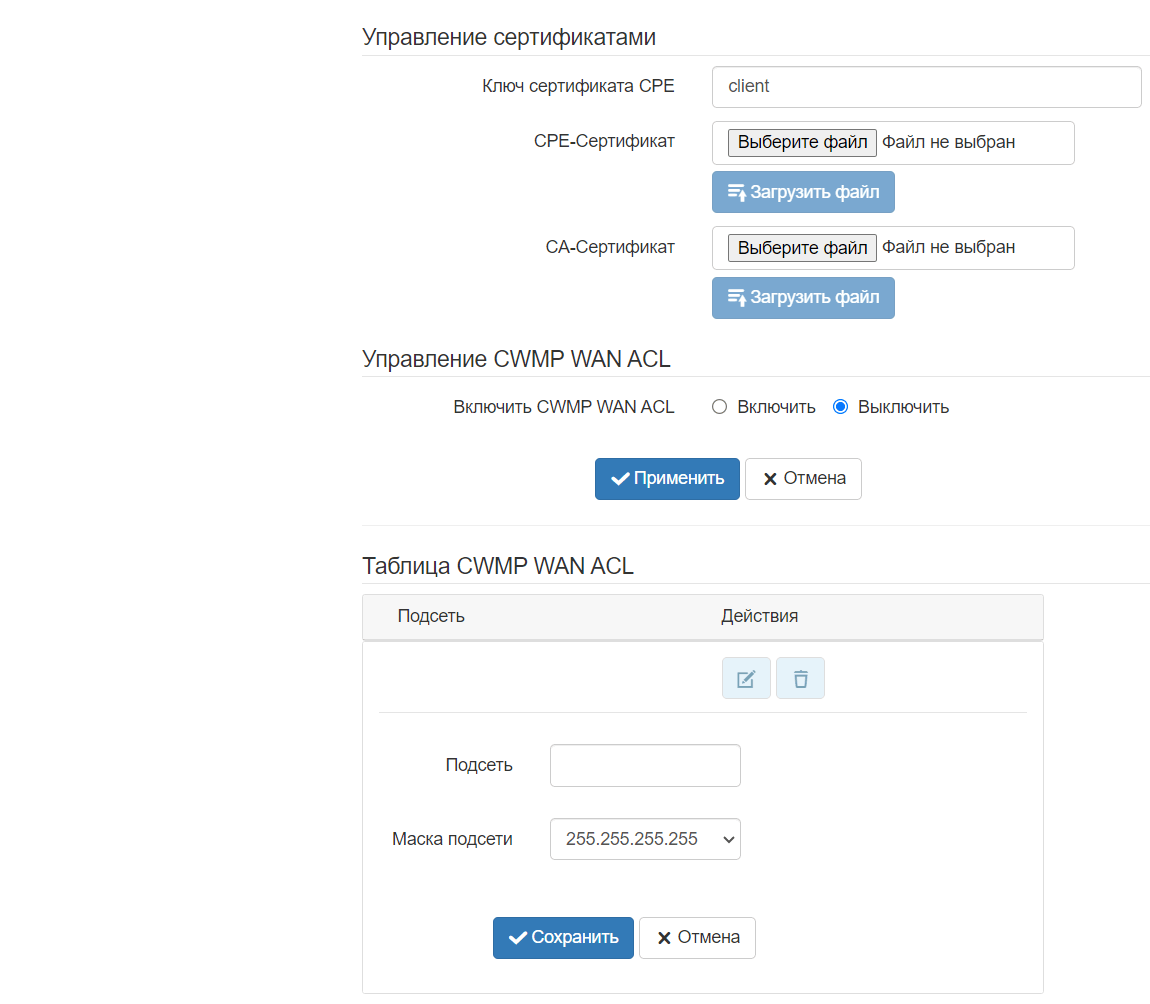Choose file for CPE-Сертификат
The width and height of the screenshot is (1150, 1004).
tap(802, 142)
